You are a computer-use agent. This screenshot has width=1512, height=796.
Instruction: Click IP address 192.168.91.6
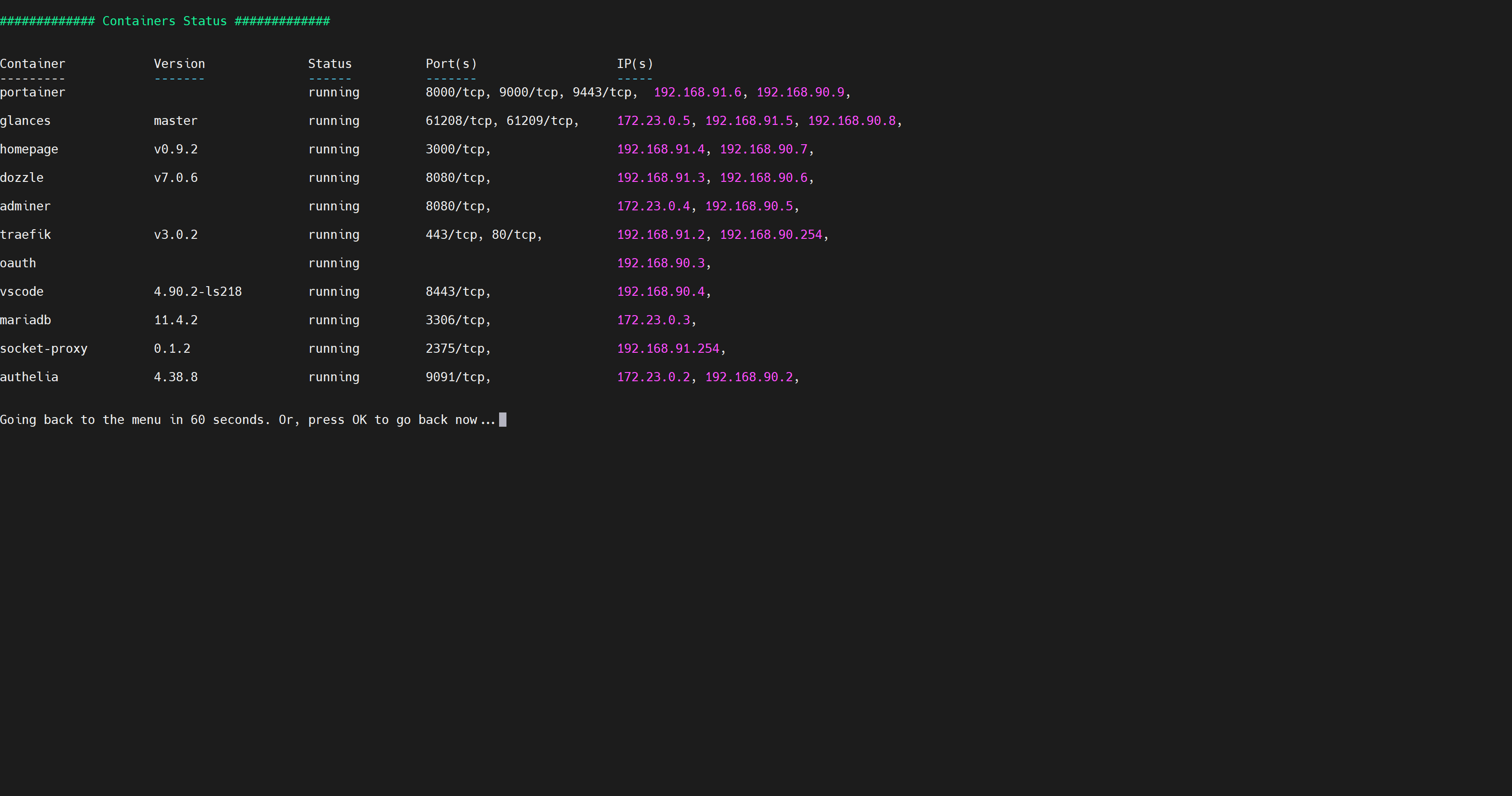click(697, 92)
